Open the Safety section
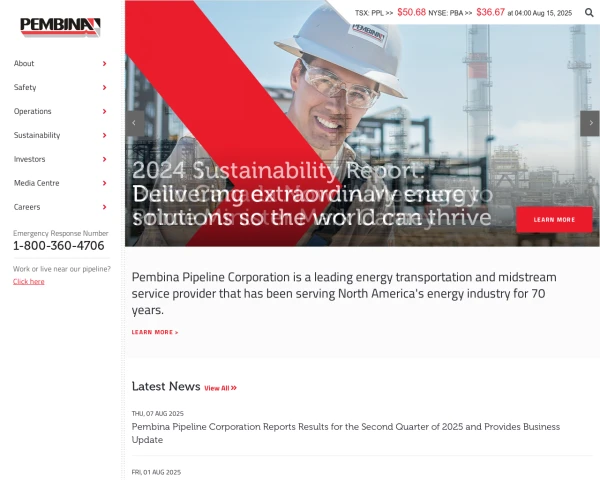This screenshot has width=600, height=480. click(25, 88)
